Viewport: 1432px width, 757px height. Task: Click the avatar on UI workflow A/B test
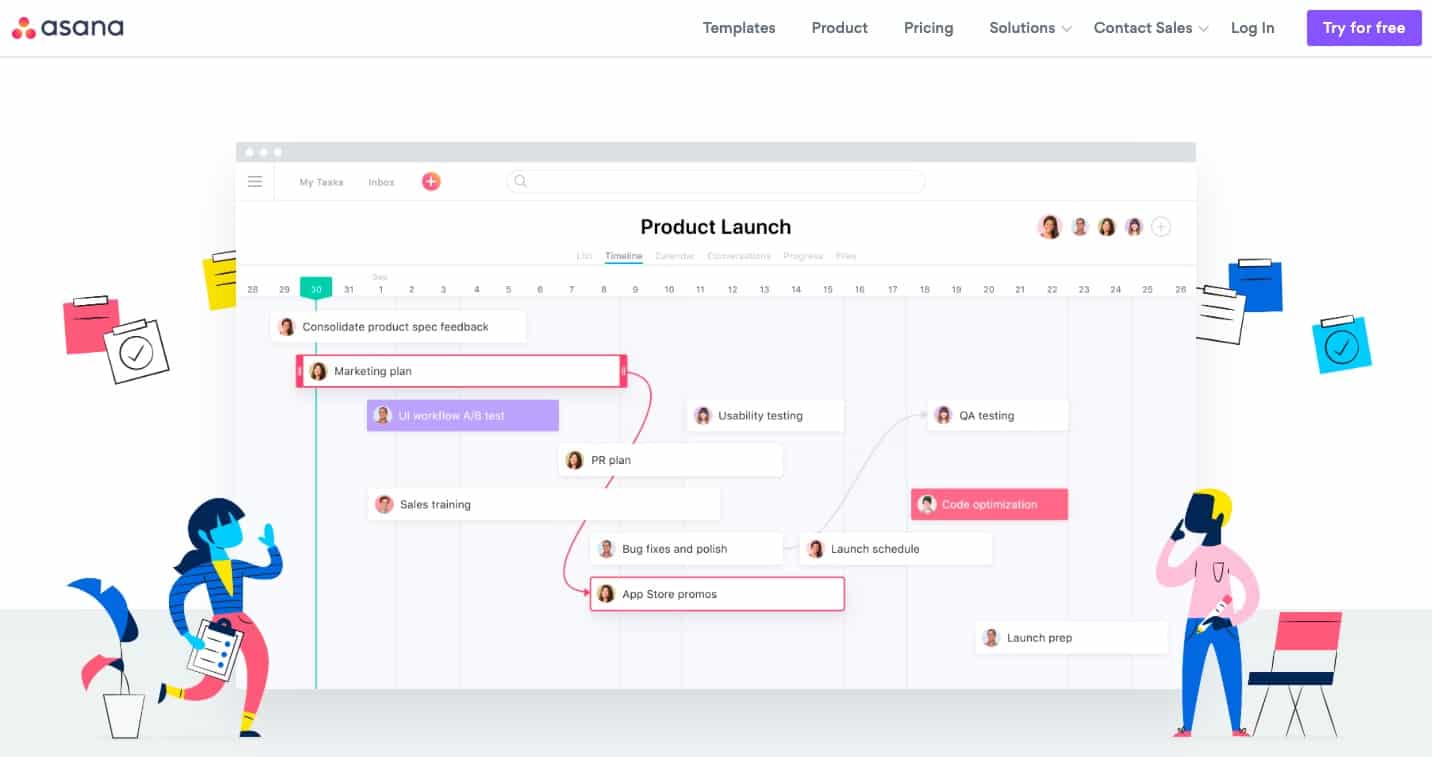[x=382, y=415]
